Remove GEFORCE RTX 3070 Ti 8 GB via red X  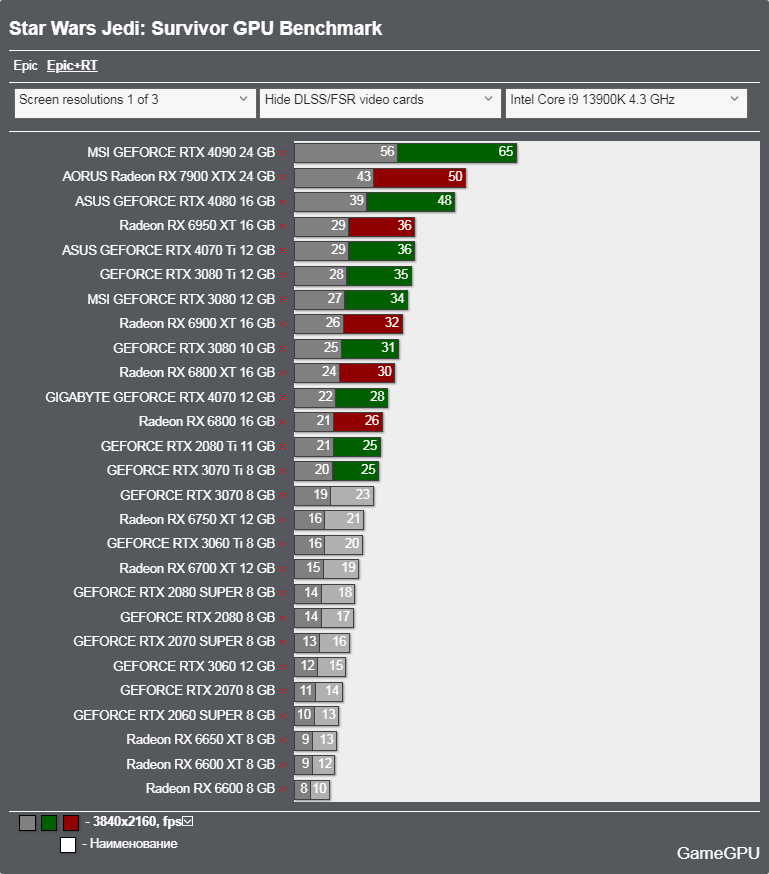[x=283, y=472]
